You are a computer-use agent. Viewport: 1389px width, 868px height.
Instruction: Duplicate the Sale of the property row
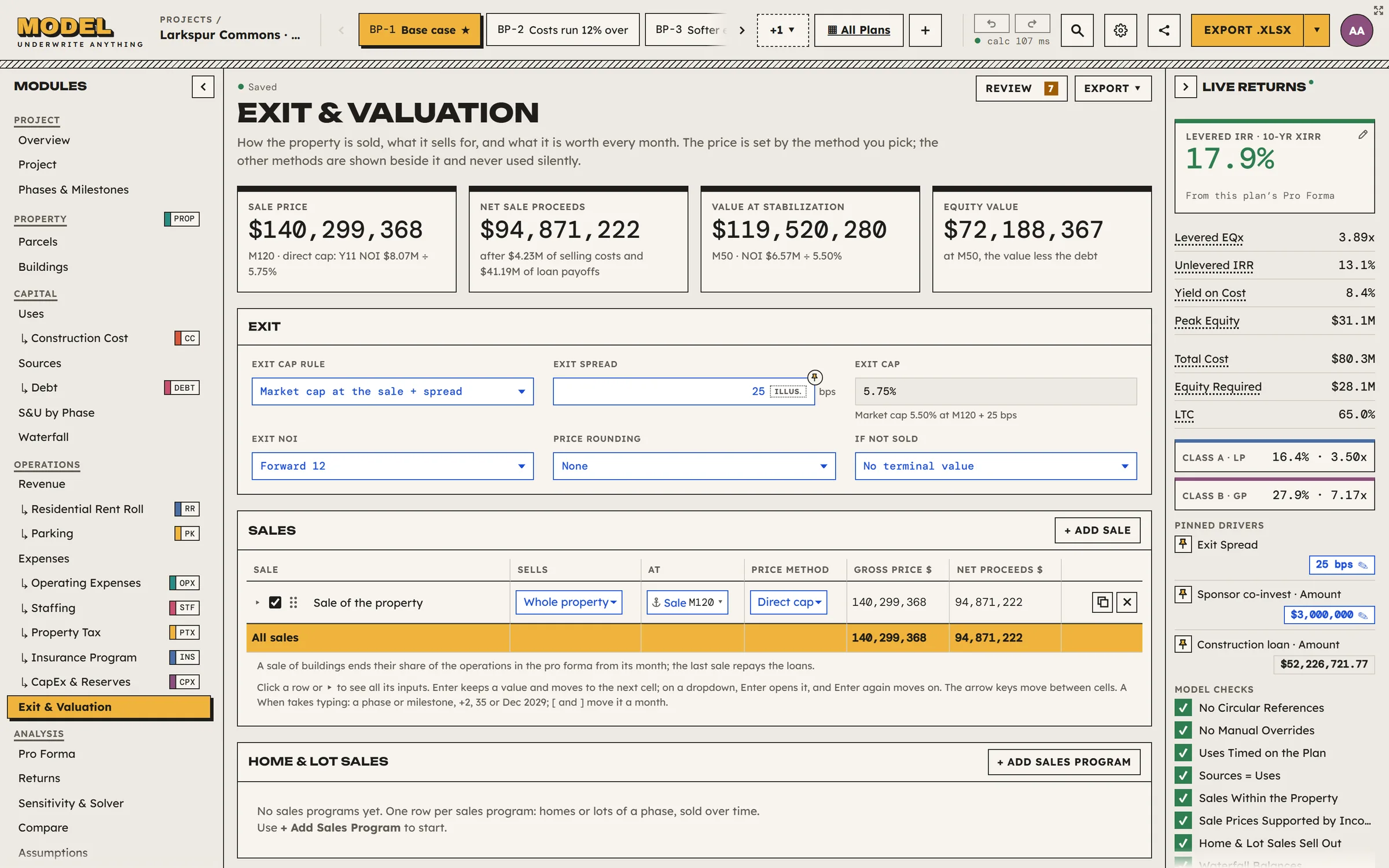pyautogui.click(x=1103, y=602)
